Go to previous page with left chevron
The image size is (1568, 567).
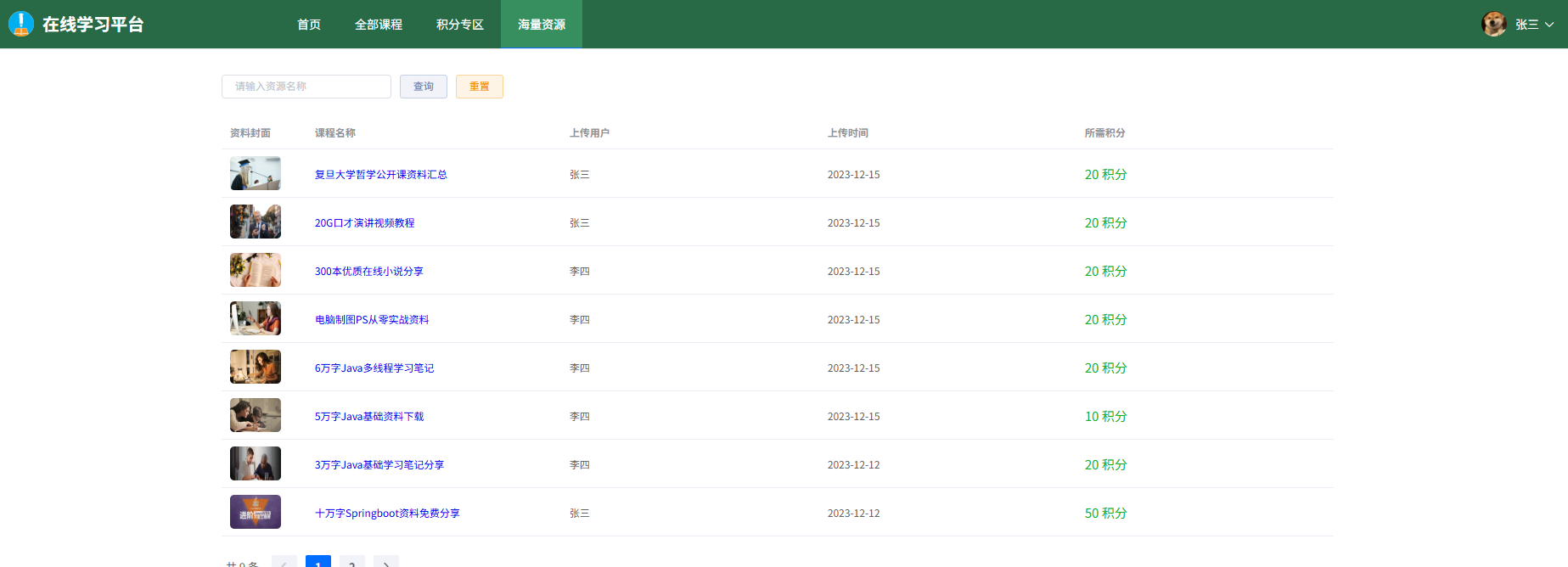(x=284, y=563)
